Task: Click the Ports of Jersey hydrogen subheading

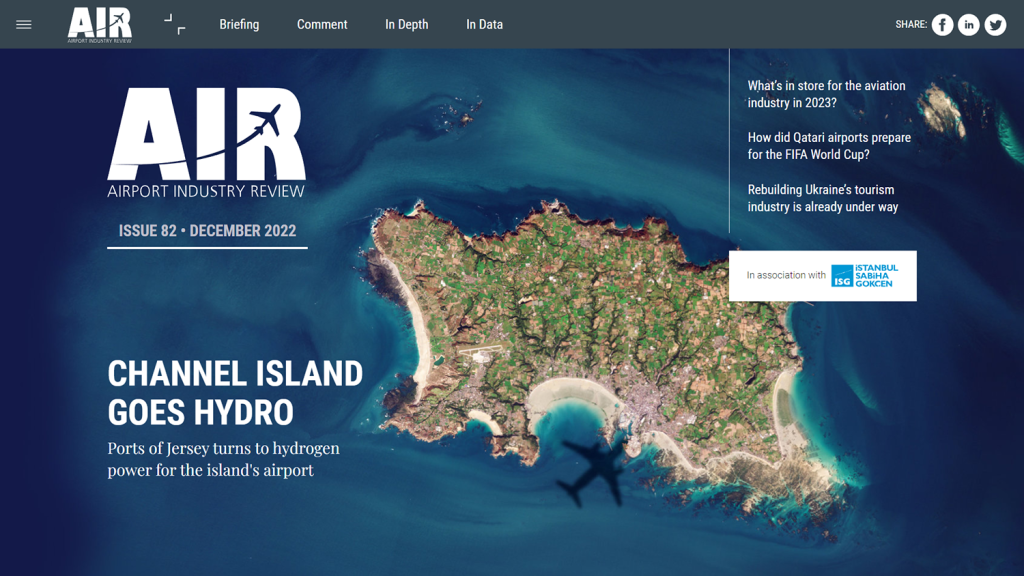Action: [x=223, y=459]
